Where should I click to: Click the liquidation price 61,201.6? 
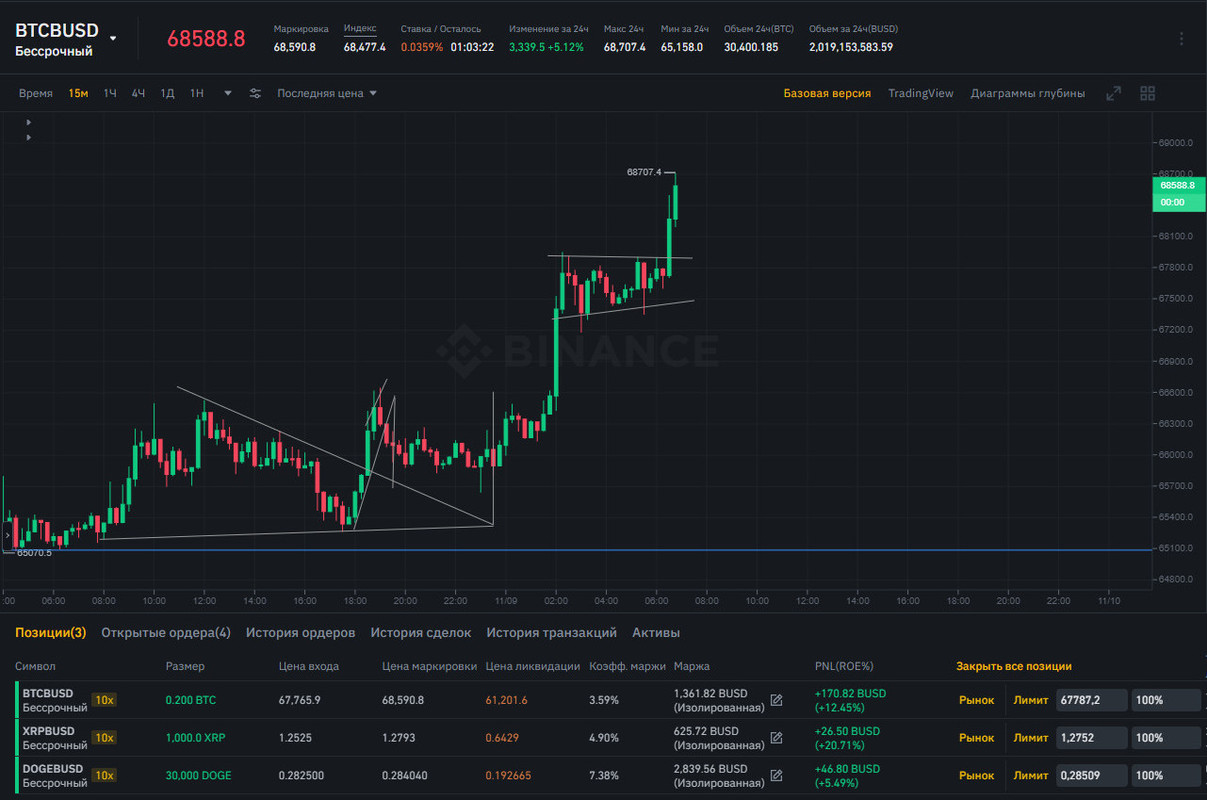pyautogui.click(x=506, y=700)
